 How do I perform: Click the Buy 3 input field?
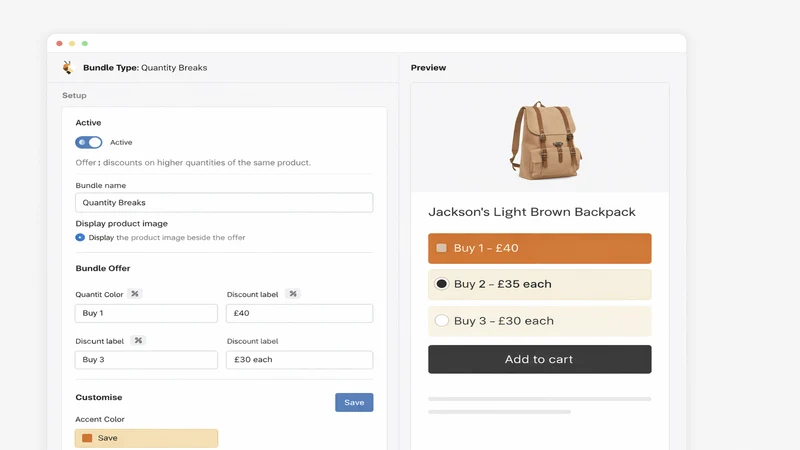[x=146, y=360]
